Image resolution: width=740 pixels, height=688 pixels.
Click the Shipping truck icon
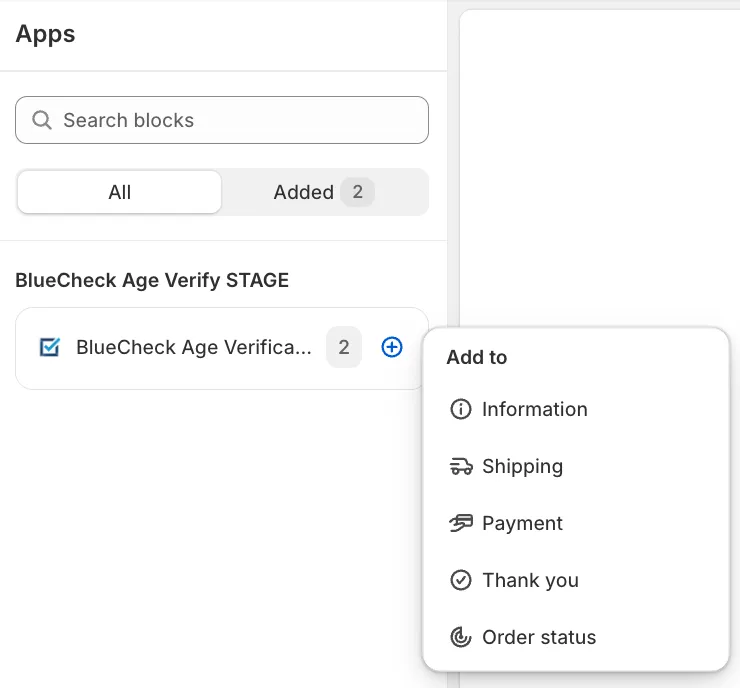[x=461, y=466]
